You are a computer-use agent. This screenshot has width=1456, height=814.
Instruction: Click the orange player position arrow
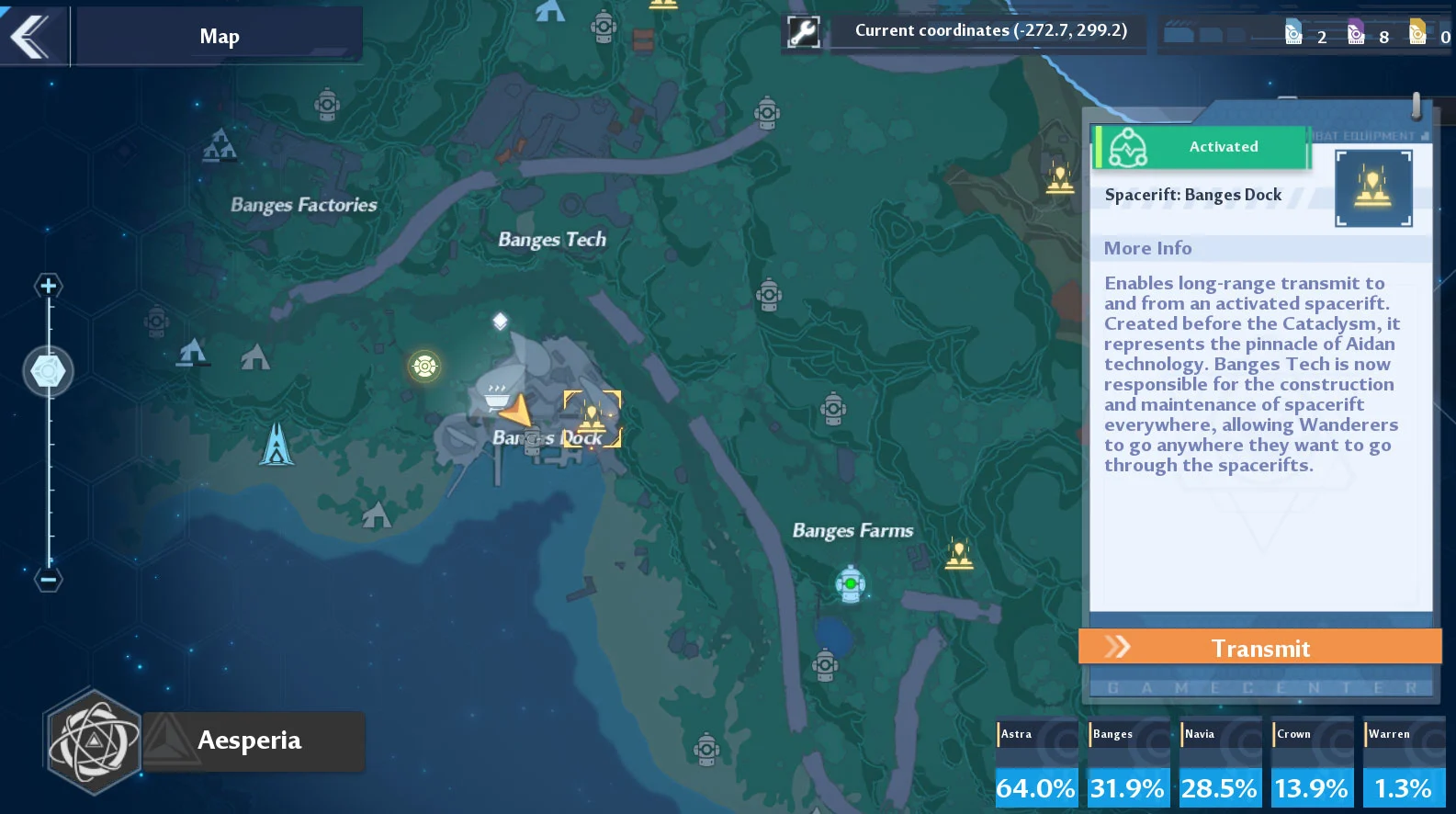tap(516, 410)
